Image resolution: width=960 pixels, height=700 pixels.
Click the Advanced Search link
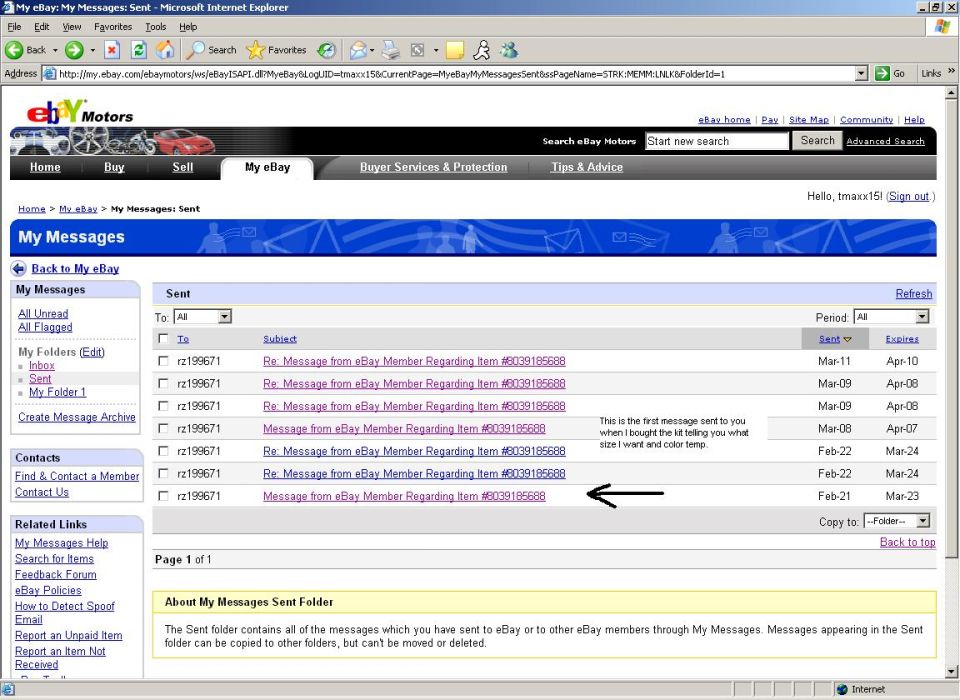tap(885, 141)
